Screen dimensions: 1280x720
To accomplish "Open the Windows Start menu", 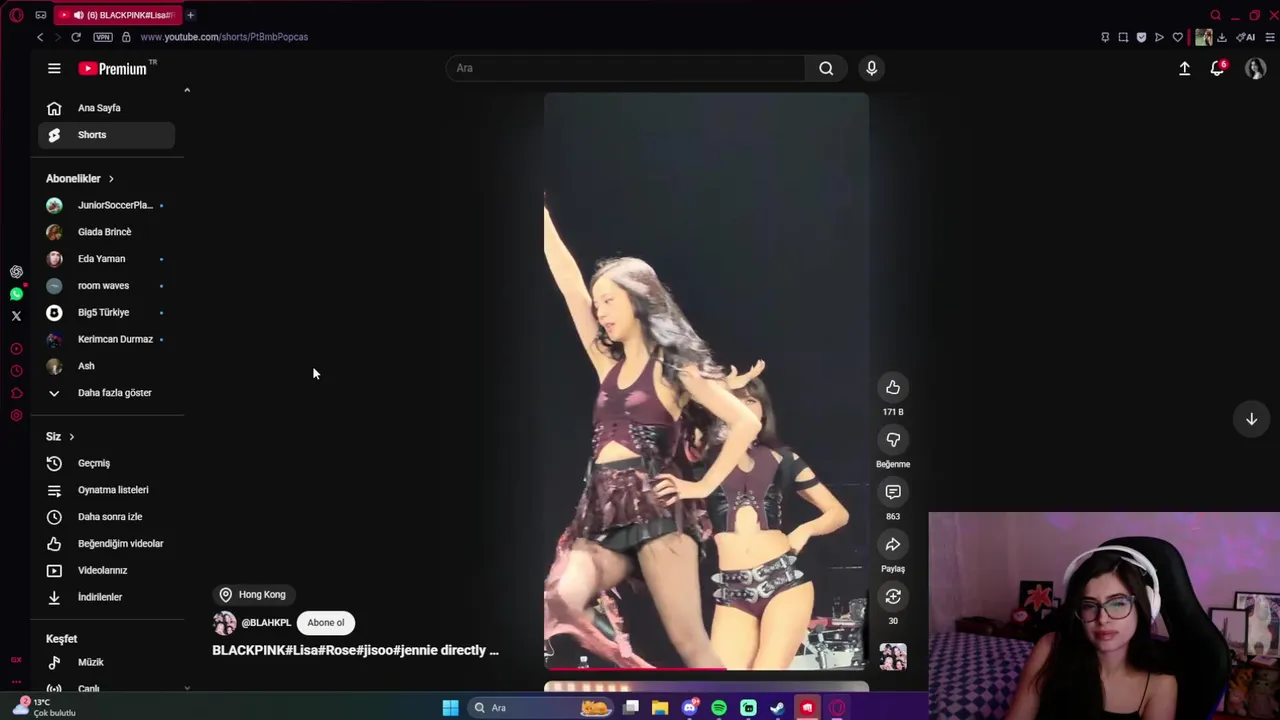I will [451, 708].
